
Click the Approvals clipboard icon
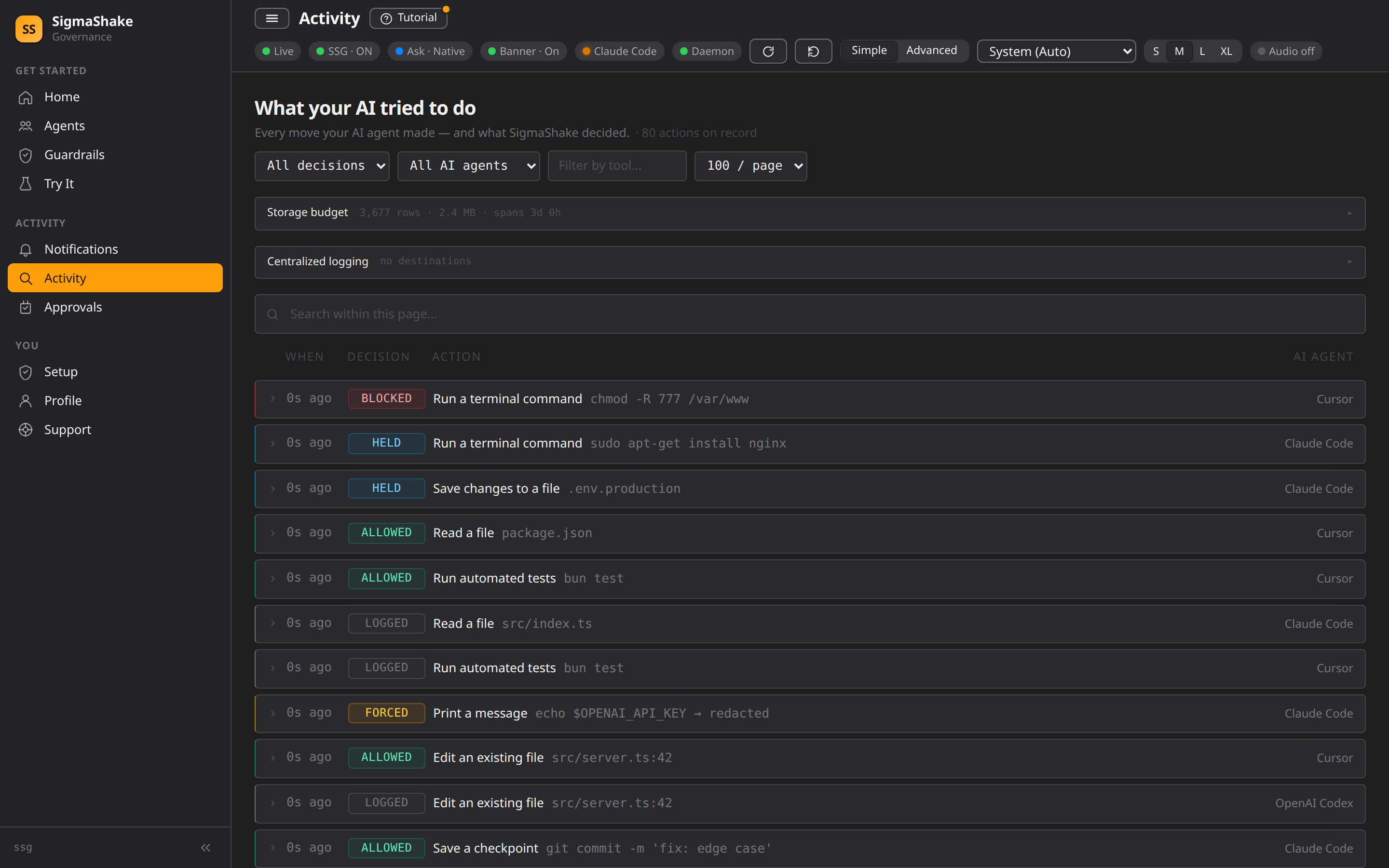25,307
